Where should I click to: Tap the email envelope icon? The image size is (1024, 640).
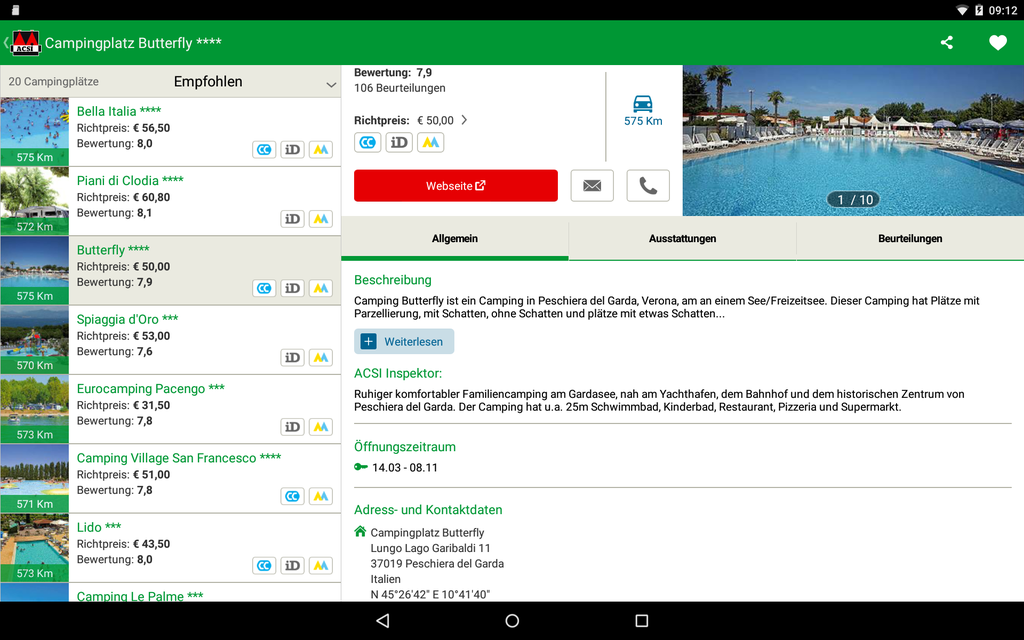click(x=592, y=186)
